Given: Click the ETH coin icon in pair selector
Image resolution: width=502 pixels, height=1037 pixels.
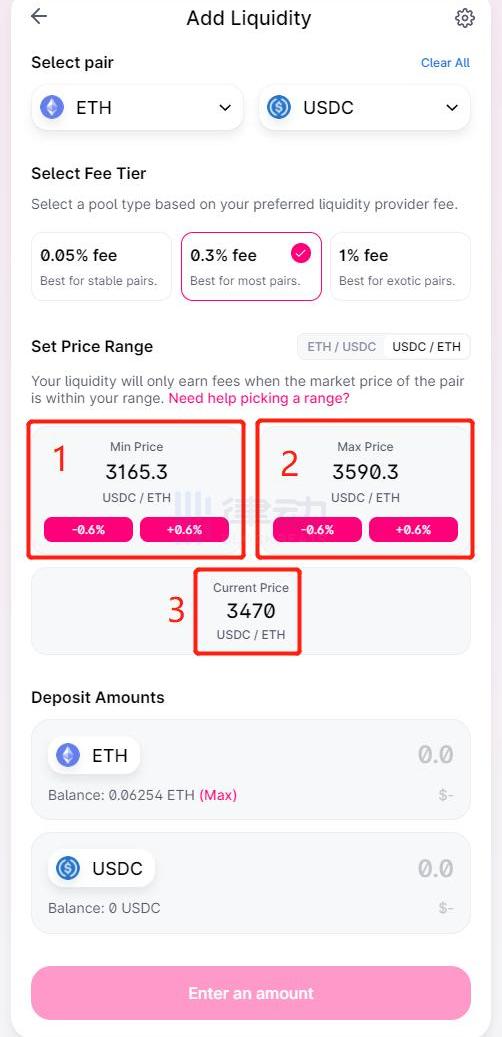Looking at the screenshot, I should point(52,107).
